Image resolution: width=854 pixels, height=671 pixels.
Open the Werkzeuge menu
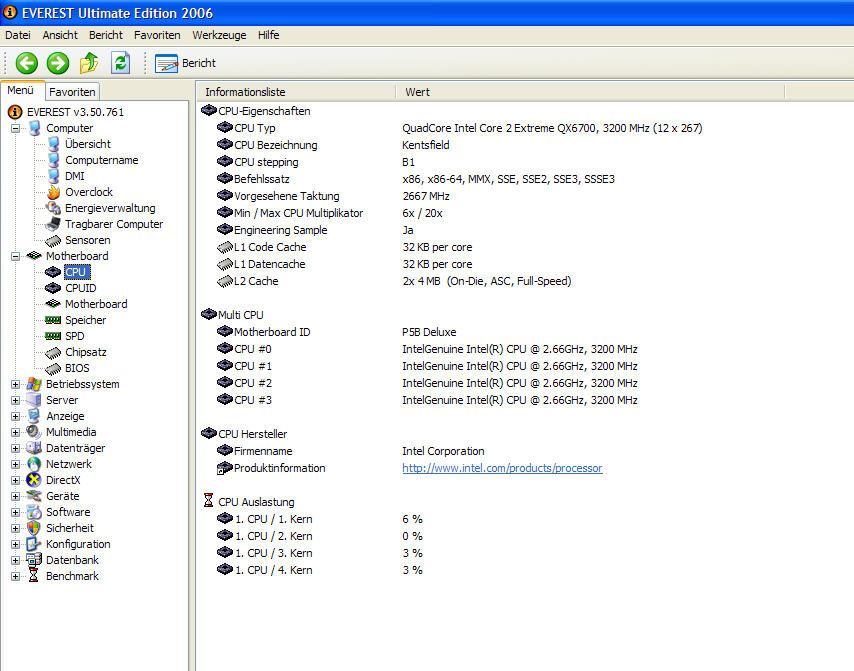[219, 35]
